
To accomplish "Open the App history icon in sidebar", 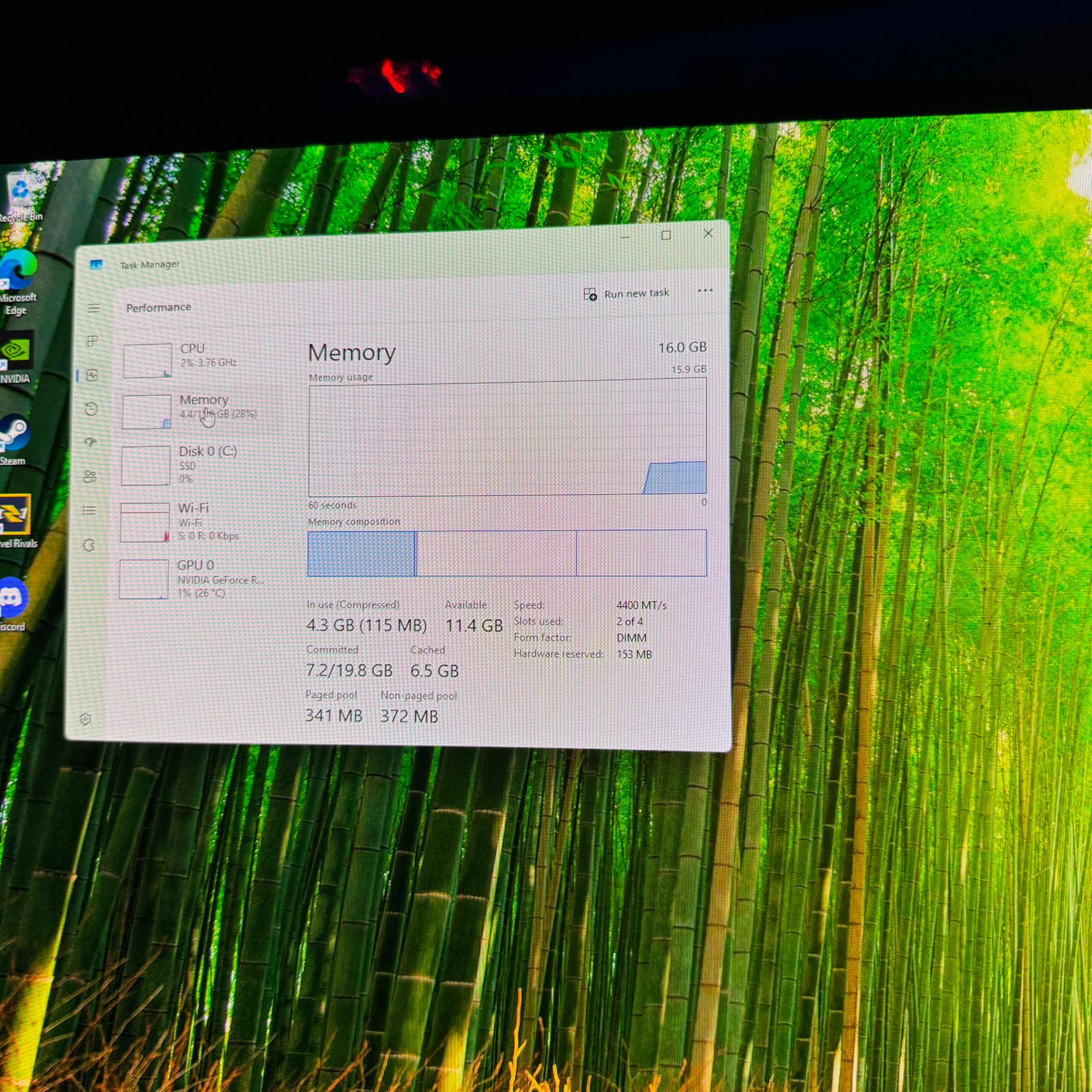I will pos(92,408).
